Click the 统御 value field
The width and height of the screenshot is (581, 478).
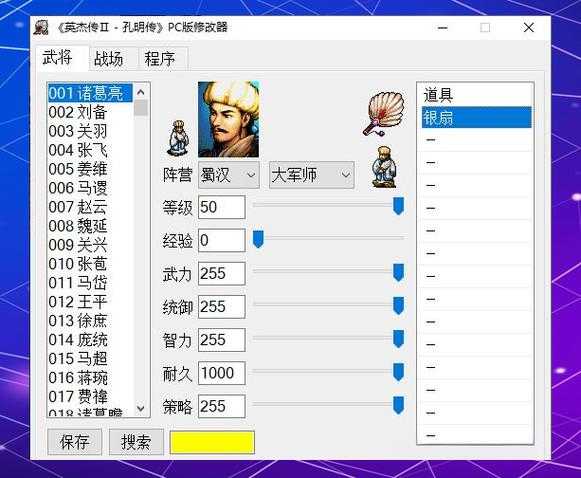pos(222,306)
